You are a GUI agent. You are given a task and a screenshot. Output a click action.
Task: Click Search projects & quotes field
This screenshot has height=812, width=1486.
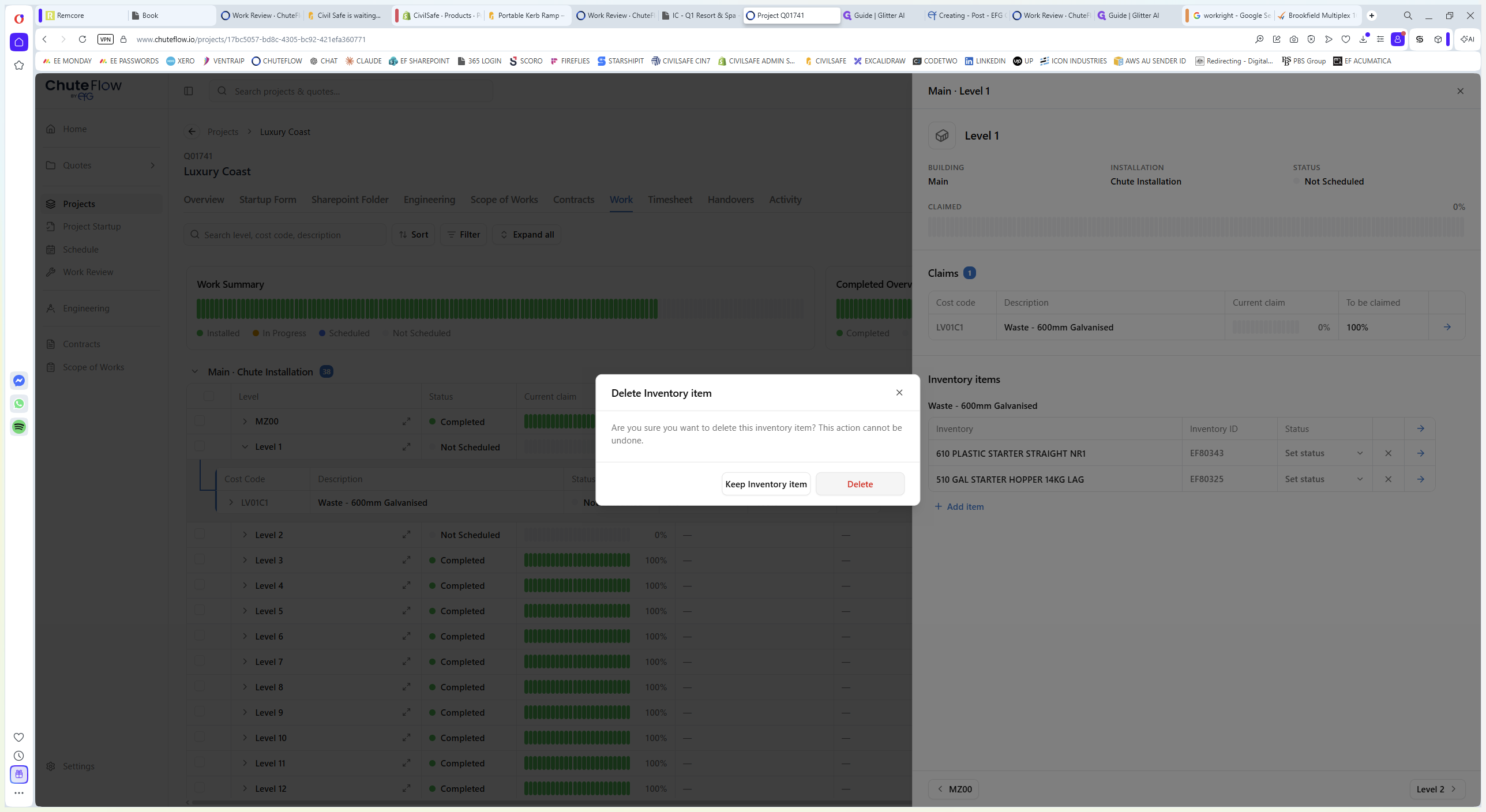(x=351, y=91)
